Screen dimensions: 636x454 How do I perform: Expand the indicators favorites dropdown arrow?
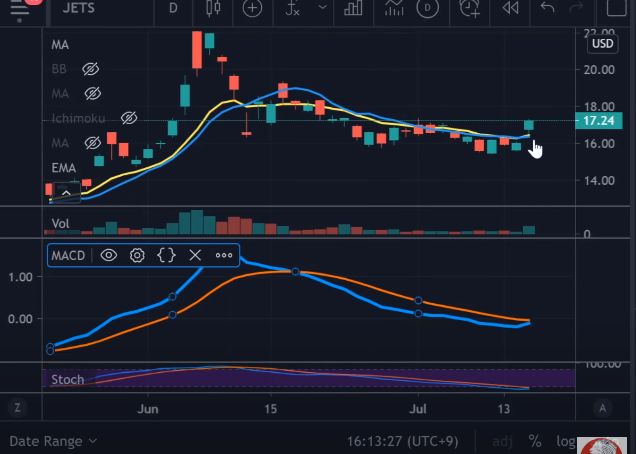[322, 7]
